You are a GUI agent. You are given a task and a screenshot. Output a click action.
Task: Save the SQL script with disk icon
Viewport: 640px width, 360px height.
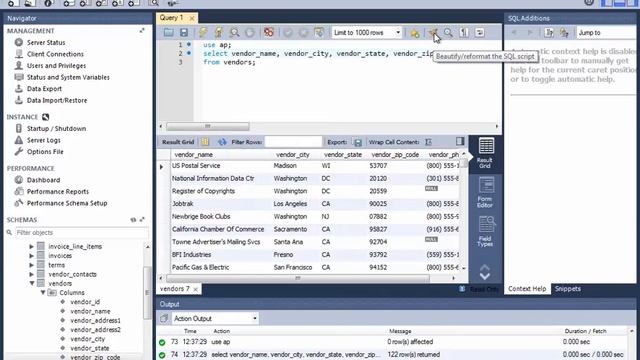184,32
